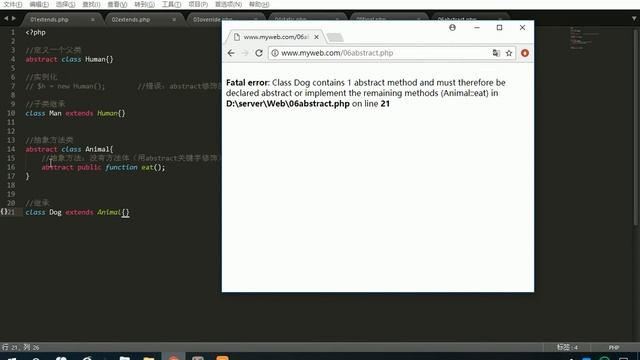The width and height of the screenshot is (640, 360).
Task: Open the 工具(T) menu
Action: [x=171, y=4]
